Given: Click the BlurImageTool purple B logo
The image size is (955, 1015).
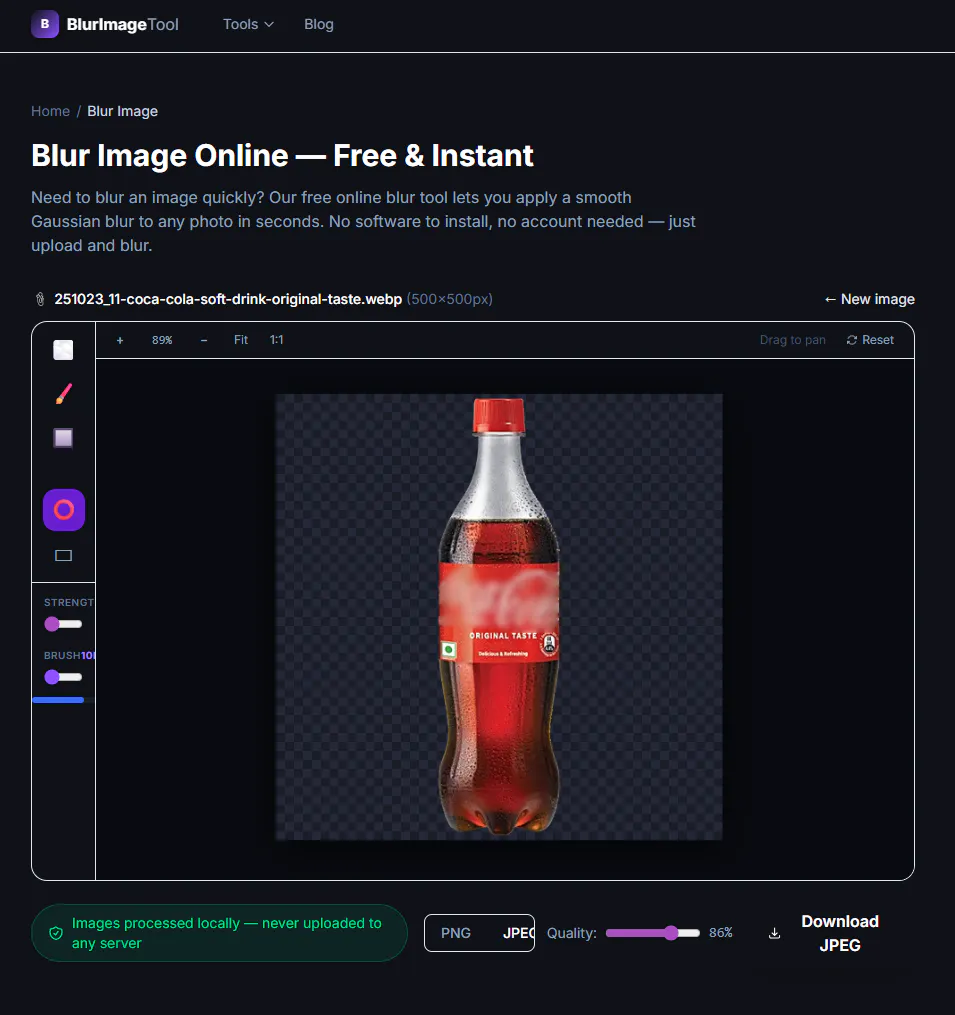Looking at the screenshot, I should tap(45, 24).
